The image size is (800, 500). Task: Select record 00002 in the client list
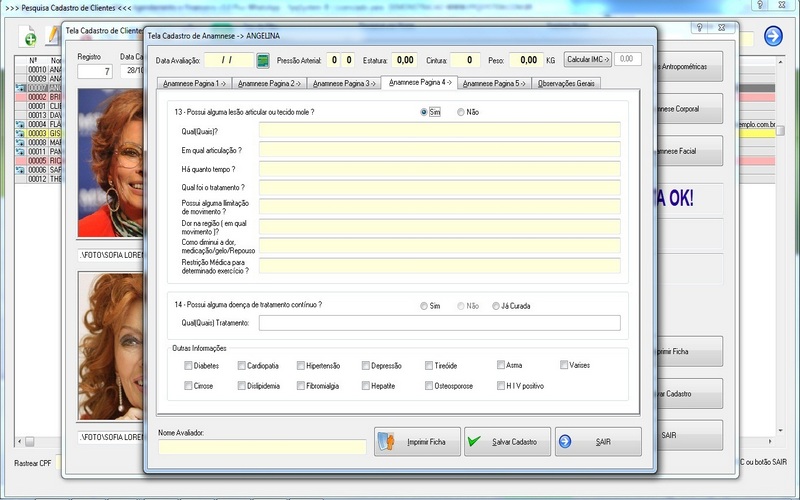coord(38,97)
